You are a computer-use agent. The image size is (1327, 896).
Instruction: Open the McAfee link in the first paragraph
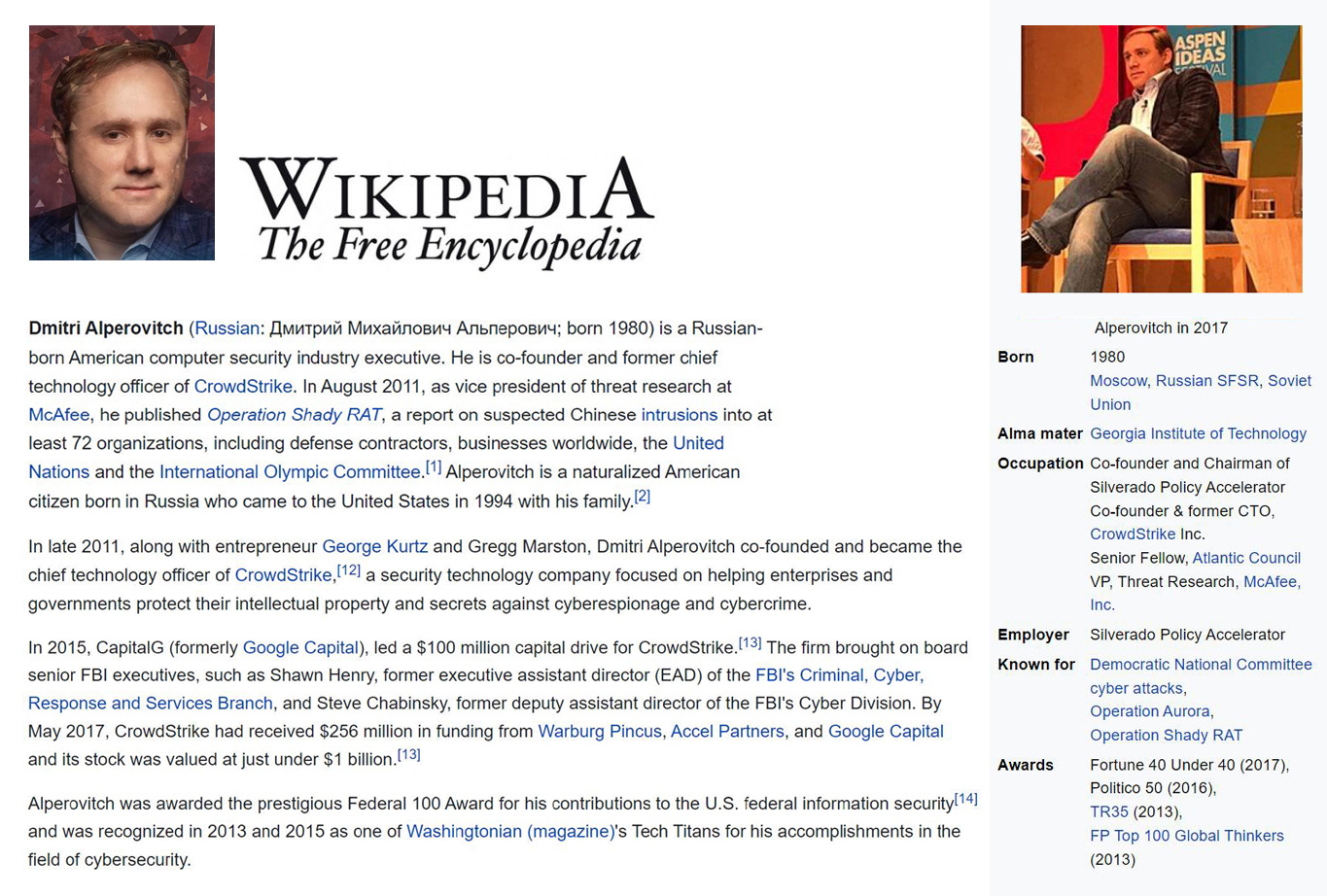pyautogui.click(x=58, y=415)
